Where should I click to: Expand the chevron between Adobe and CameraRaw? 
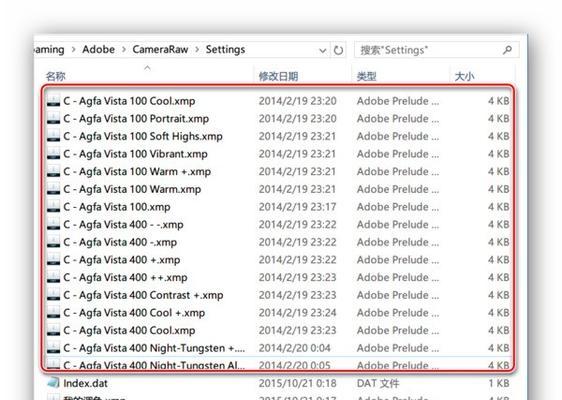(124, 49)
